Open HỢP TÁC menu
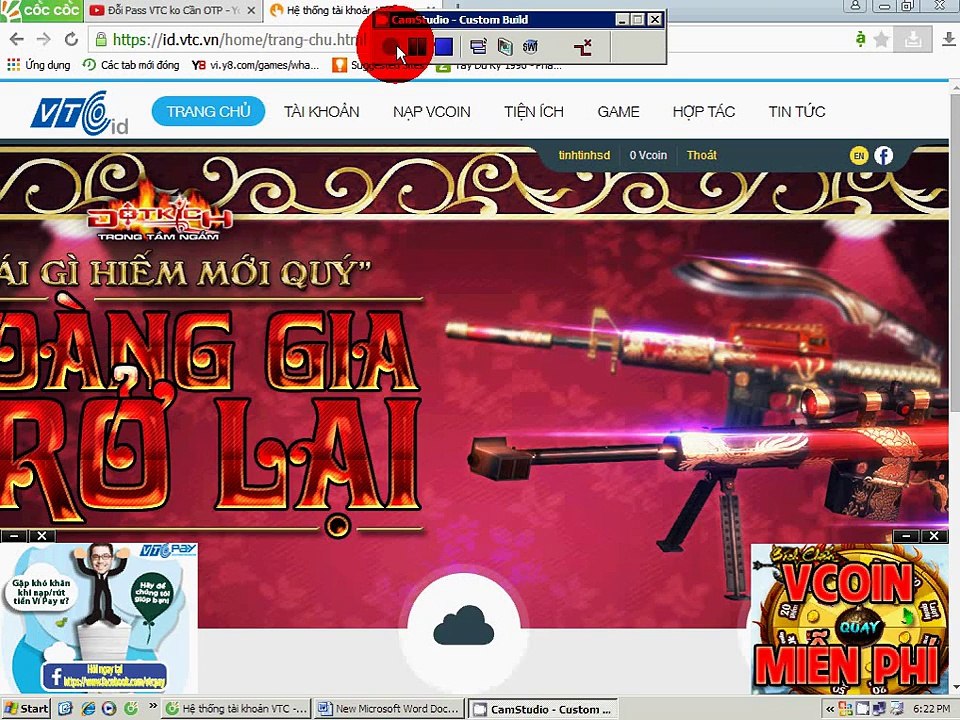Image resolution: width=960 pixels, height=720 pixels. point(703,112)
